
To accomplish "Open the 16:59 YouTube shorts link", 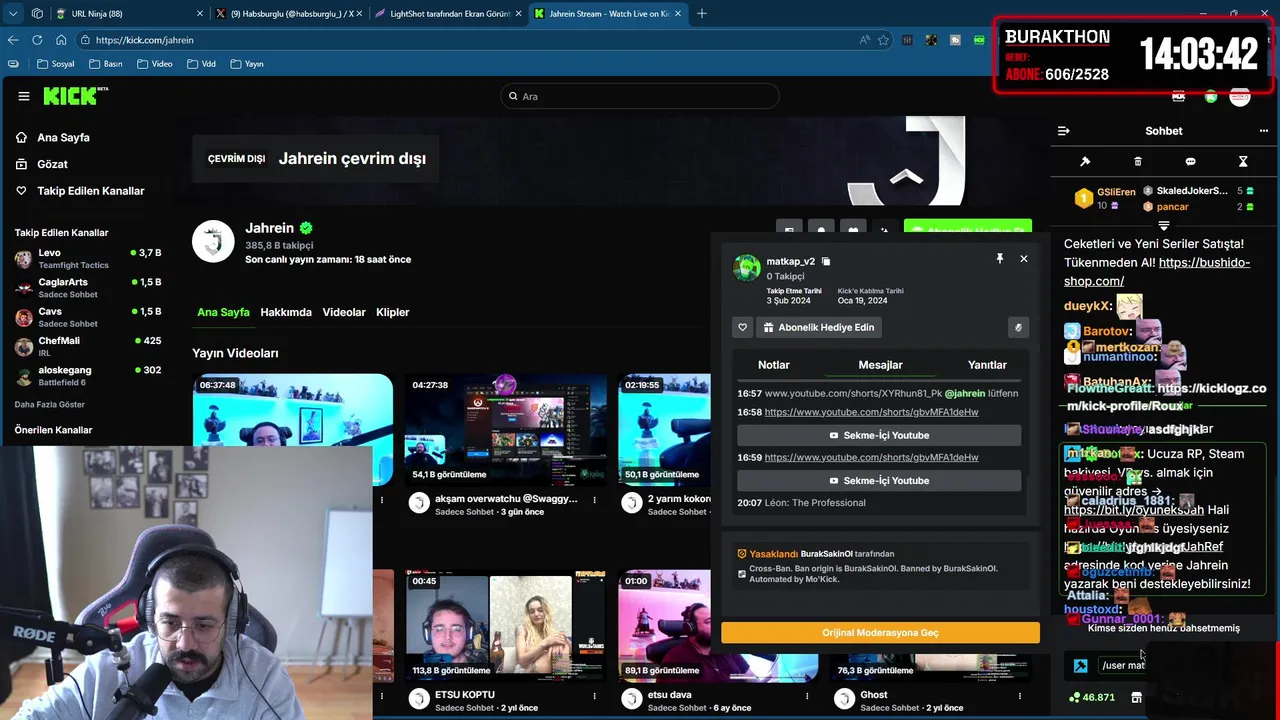I will coord(871,457).
